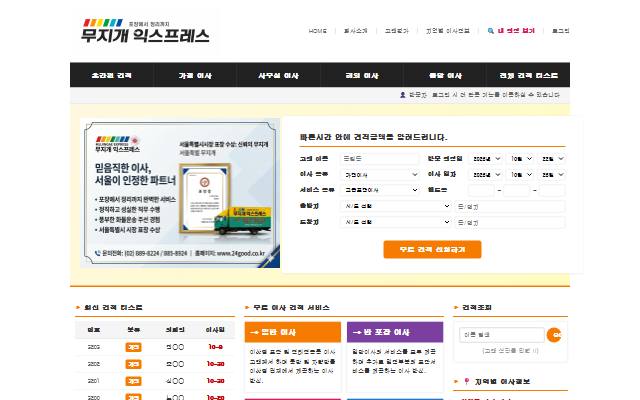This screenshot has height=400, width=640.
Task: Click the 이사일 column header in the estimate table
Action: [215, 330]
